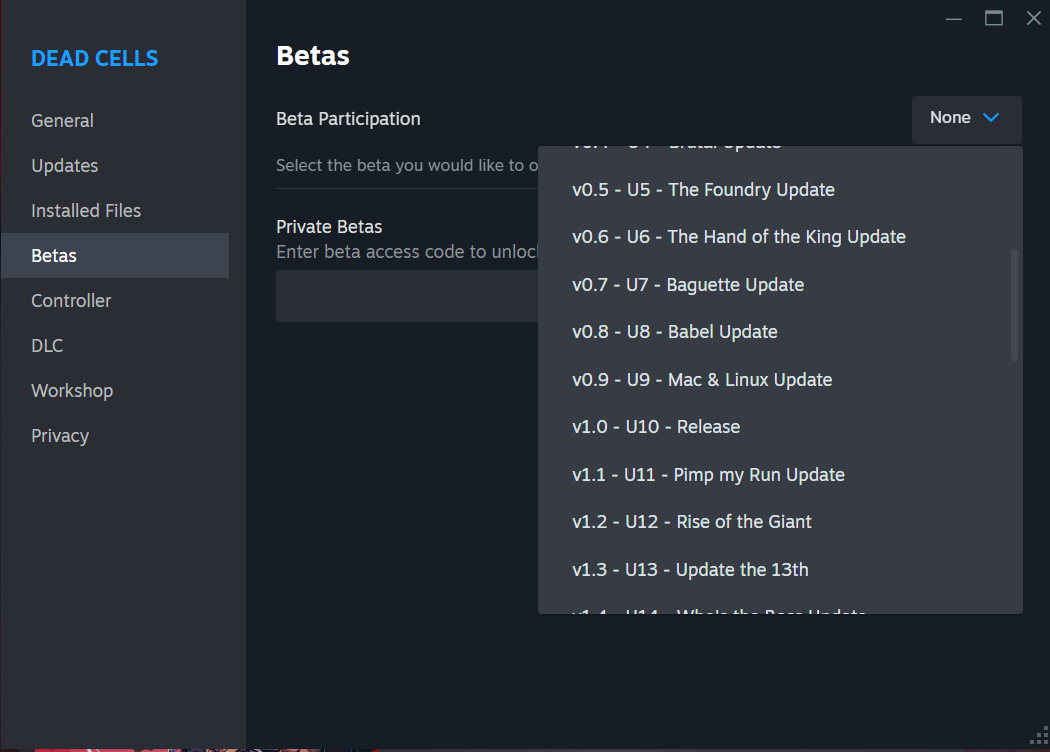The image size is (1050, 752).
Task: Click the blue dropdown chevron arrow
Action: tap(991, 118)
